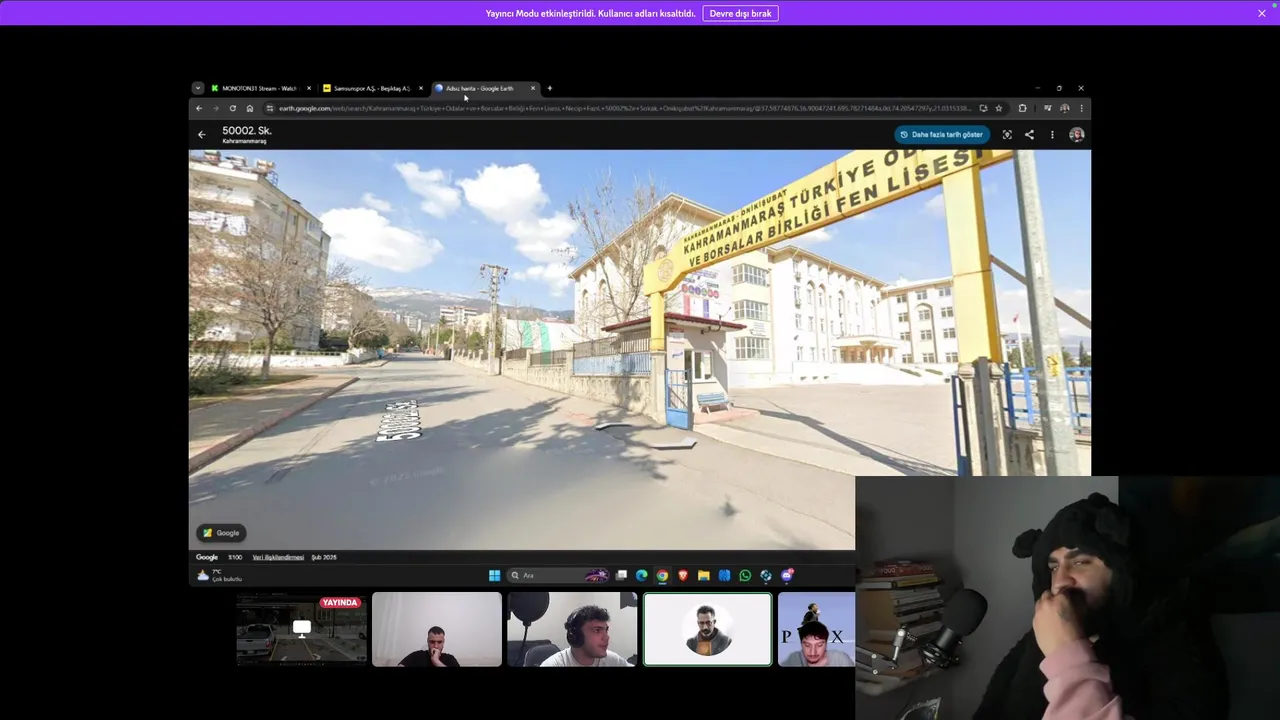Viewport: 1280px width, 720px height.
Task: Launch Microsoft Edge from the taskbar
Action: pyautogui.click(x=642, y=575)
